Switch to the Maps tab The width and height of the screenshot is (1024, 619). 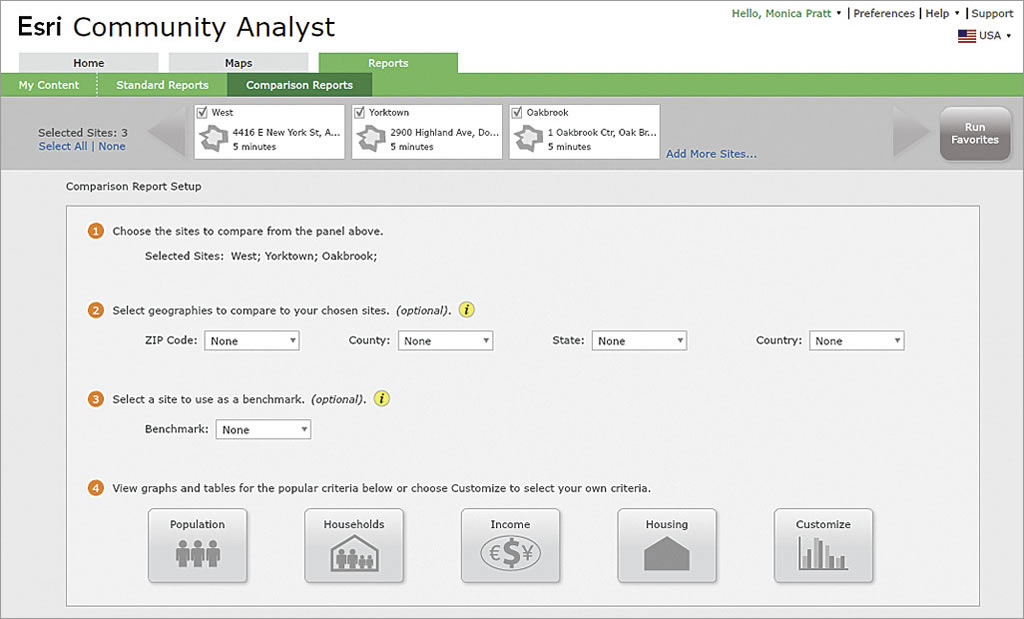point(238,63)
